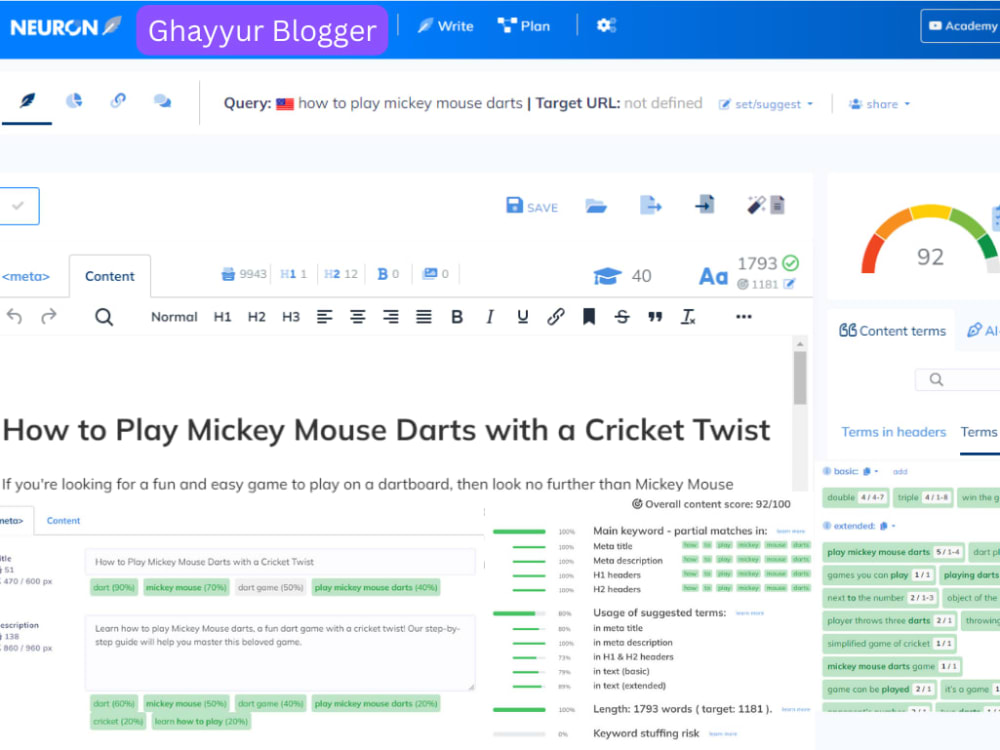Justify text
The image size is (1000, 750).
coord(424,317)
